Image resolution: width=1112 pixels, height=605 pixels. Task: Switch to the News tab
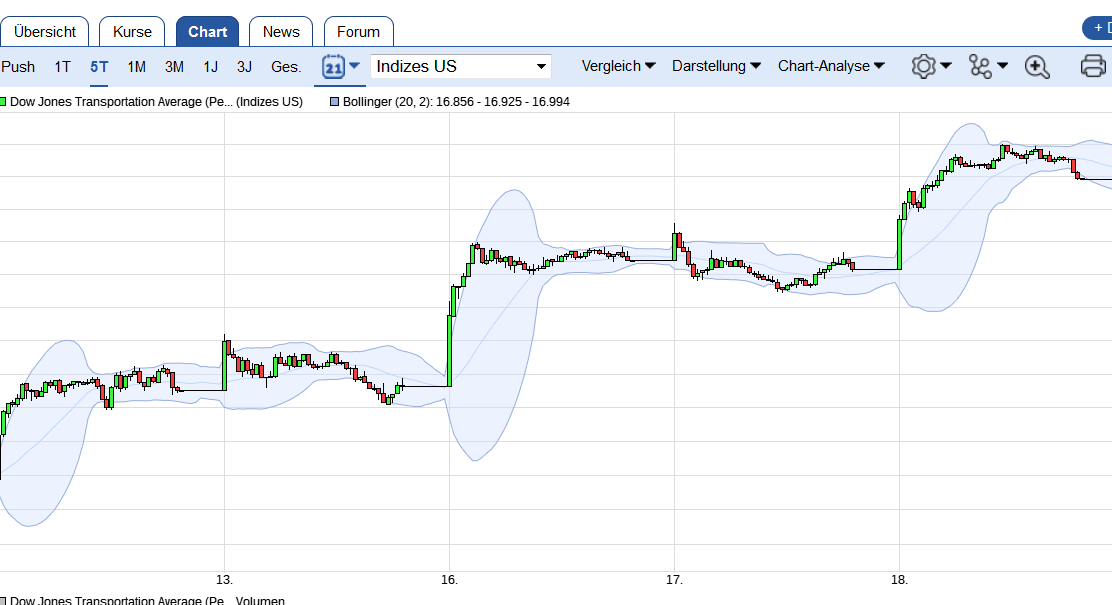[x=281, y=31]
